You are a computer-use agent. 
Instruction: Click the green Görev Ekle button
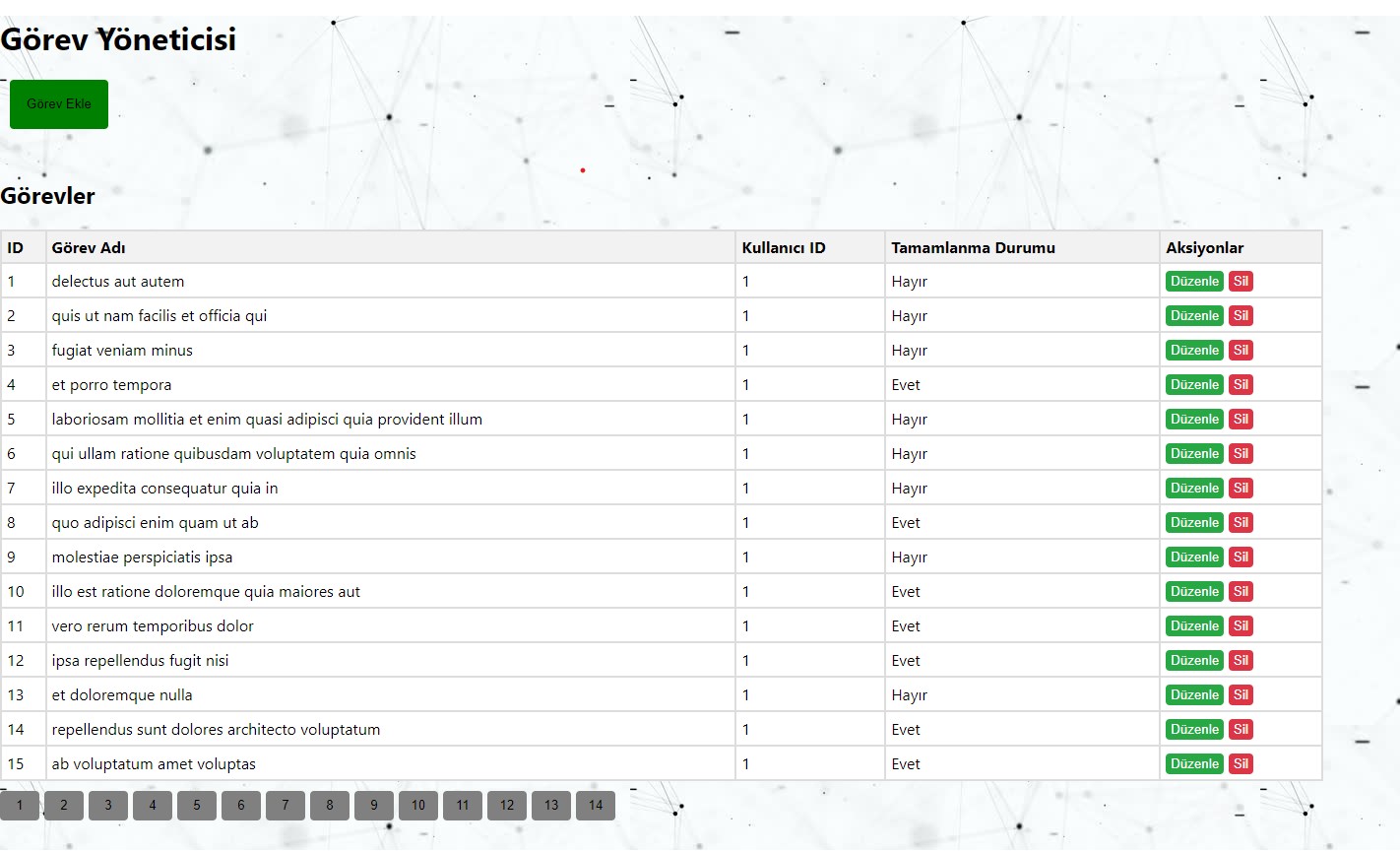[59, 104]
